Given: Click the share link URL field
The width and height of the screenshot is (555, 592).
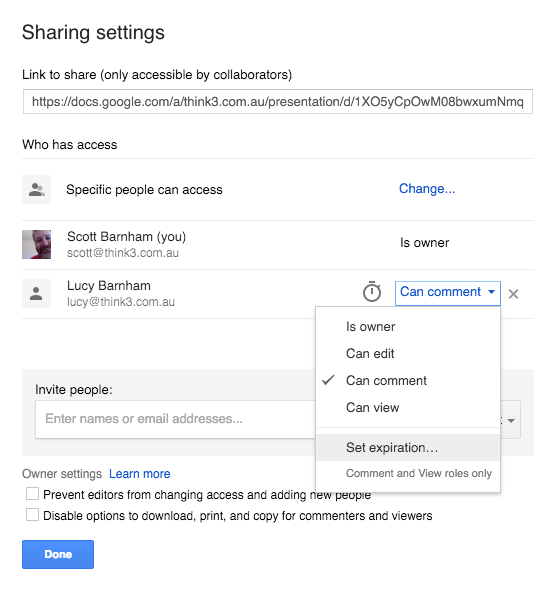Looking at the screenshot, I should pos(278,102).
